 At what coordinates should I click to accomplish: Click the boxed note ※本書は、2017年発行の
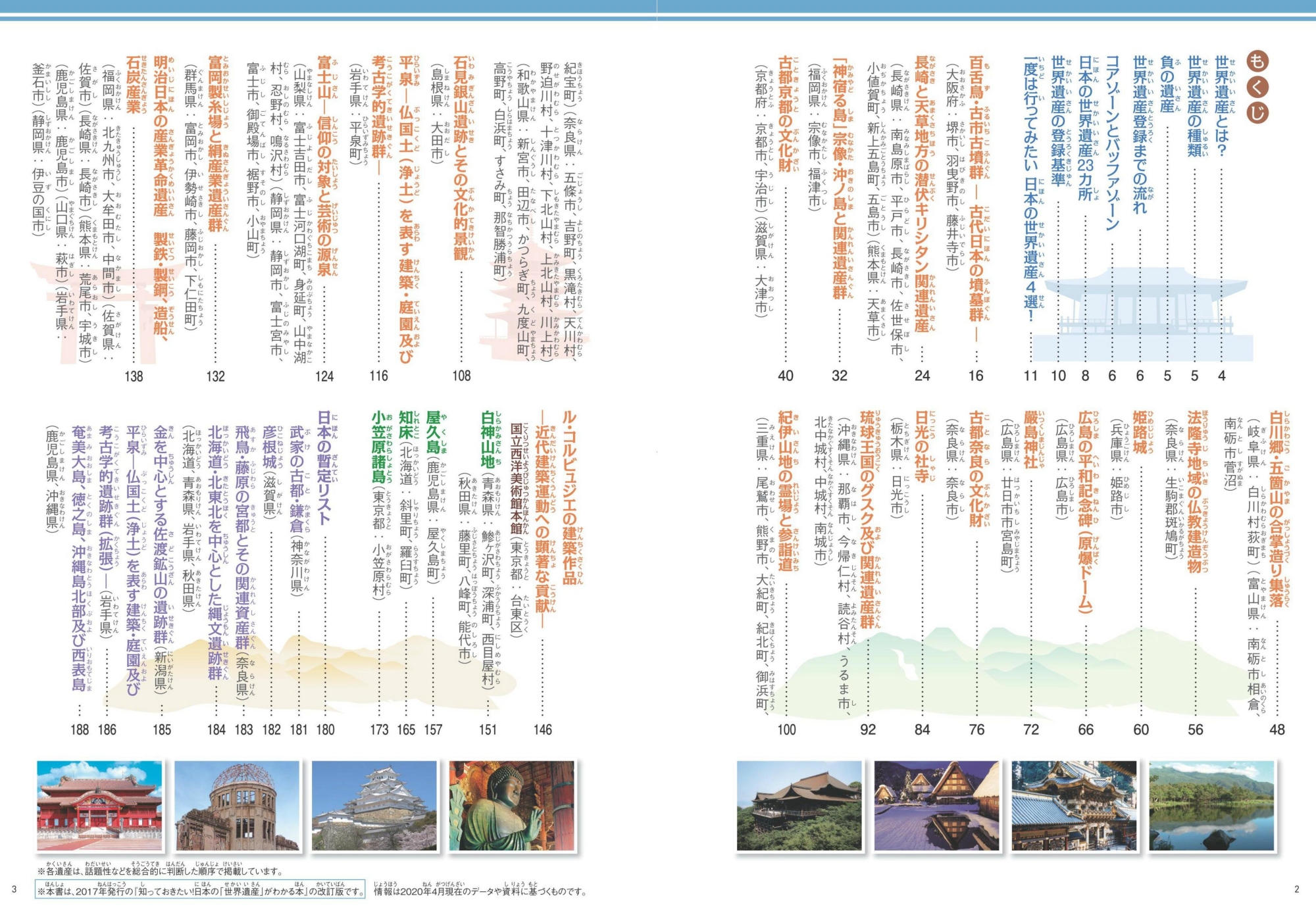(x=201, y=889)
